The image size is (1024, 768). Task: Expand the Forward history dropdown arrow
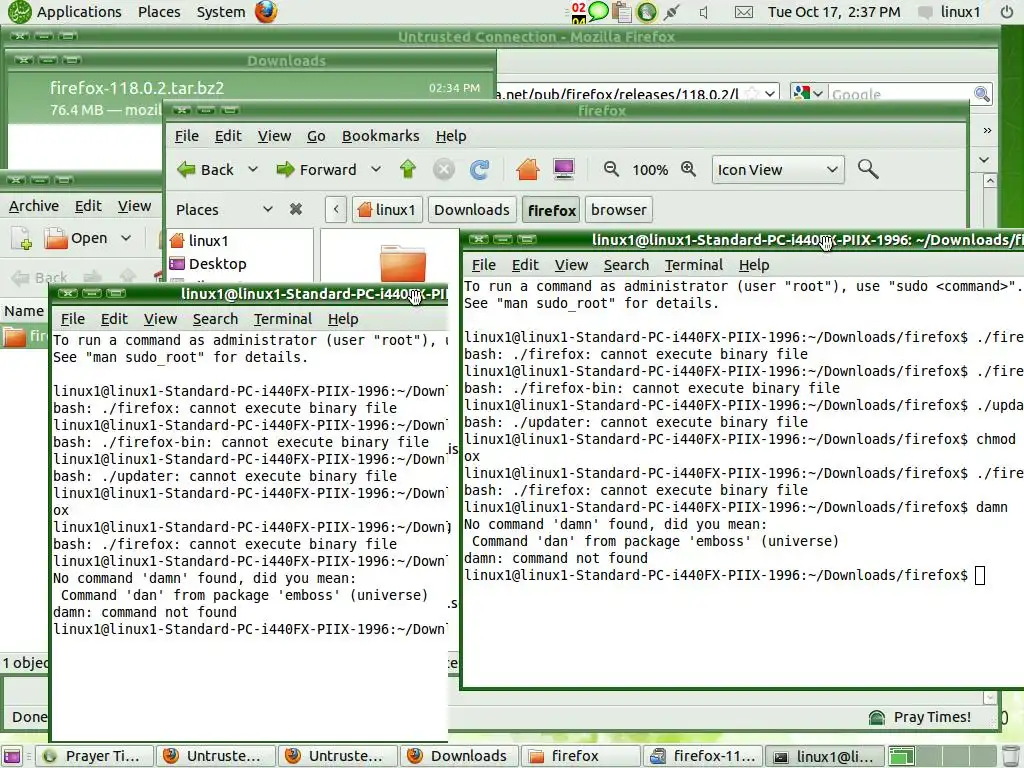pyautogui.click(x=376, y=170)
